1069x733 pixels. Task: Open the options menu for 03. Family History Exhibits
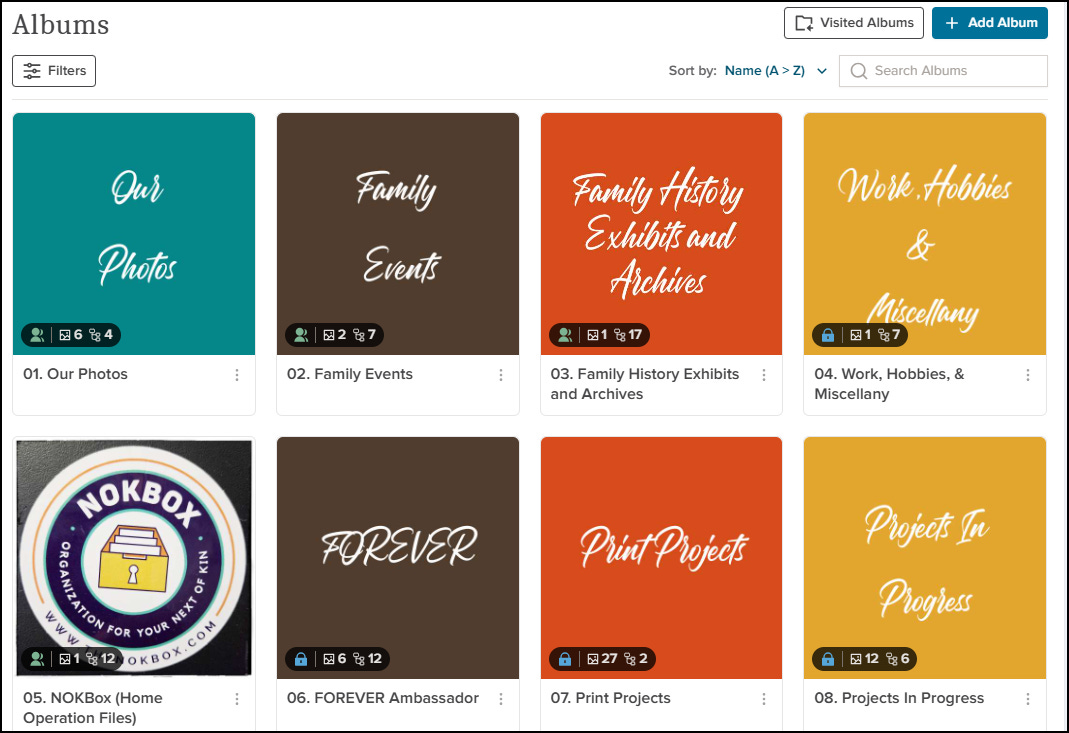pyautogui.click(x=764, y=375)
